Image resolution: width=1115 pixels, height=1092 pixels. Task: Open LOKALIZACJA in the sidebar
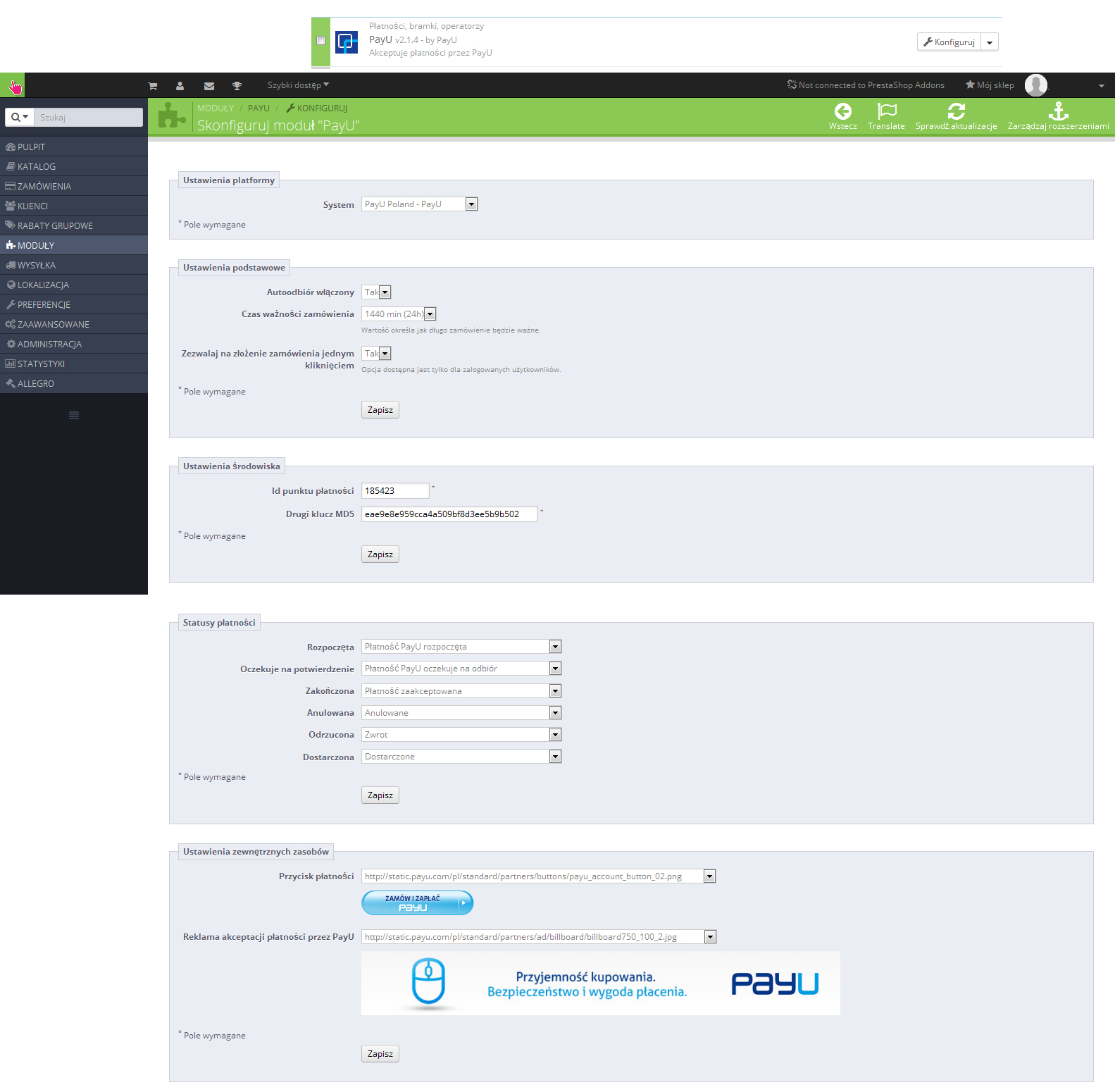point(74,285)
